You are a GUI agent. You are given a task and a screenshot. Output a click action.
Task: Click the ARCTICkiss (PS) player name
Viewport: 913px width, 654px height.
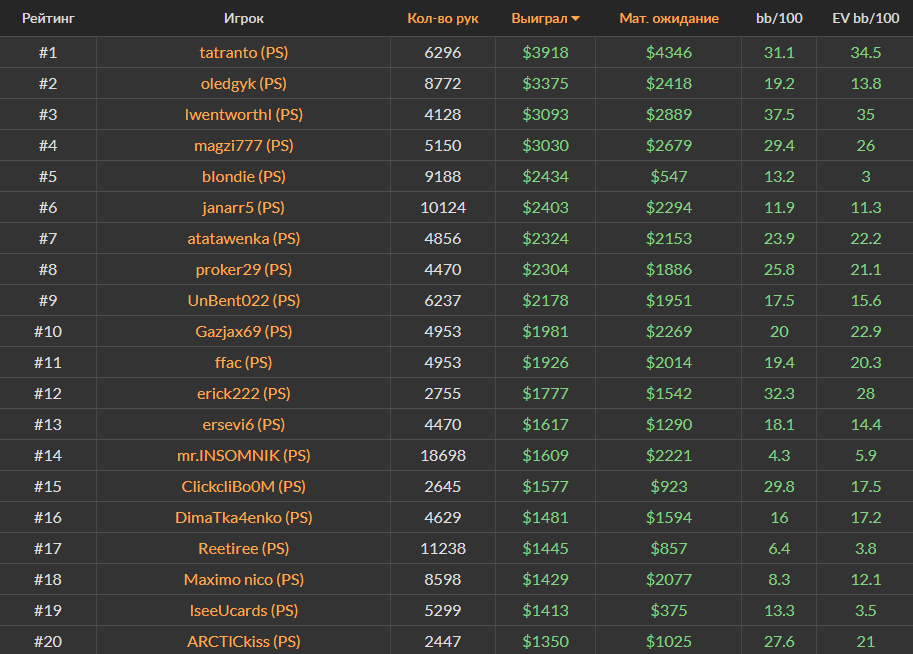pyautogui.click(x=244, y=642)
